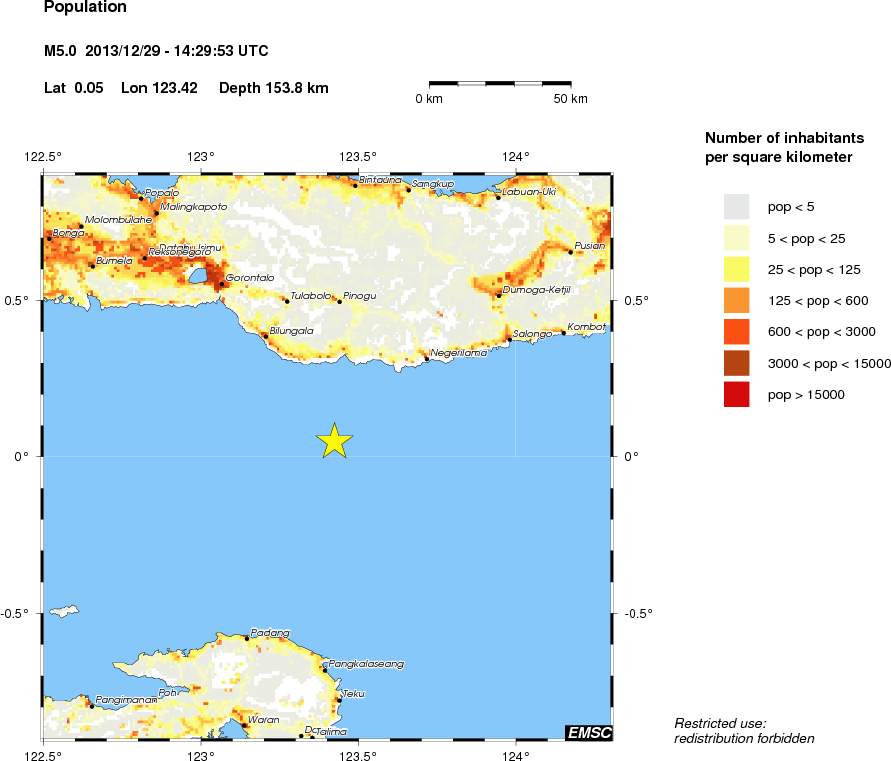Select the gray 'pop < 5' legend swatch
This screenshot has height=761, width=891.
click(x=736, y=207)
